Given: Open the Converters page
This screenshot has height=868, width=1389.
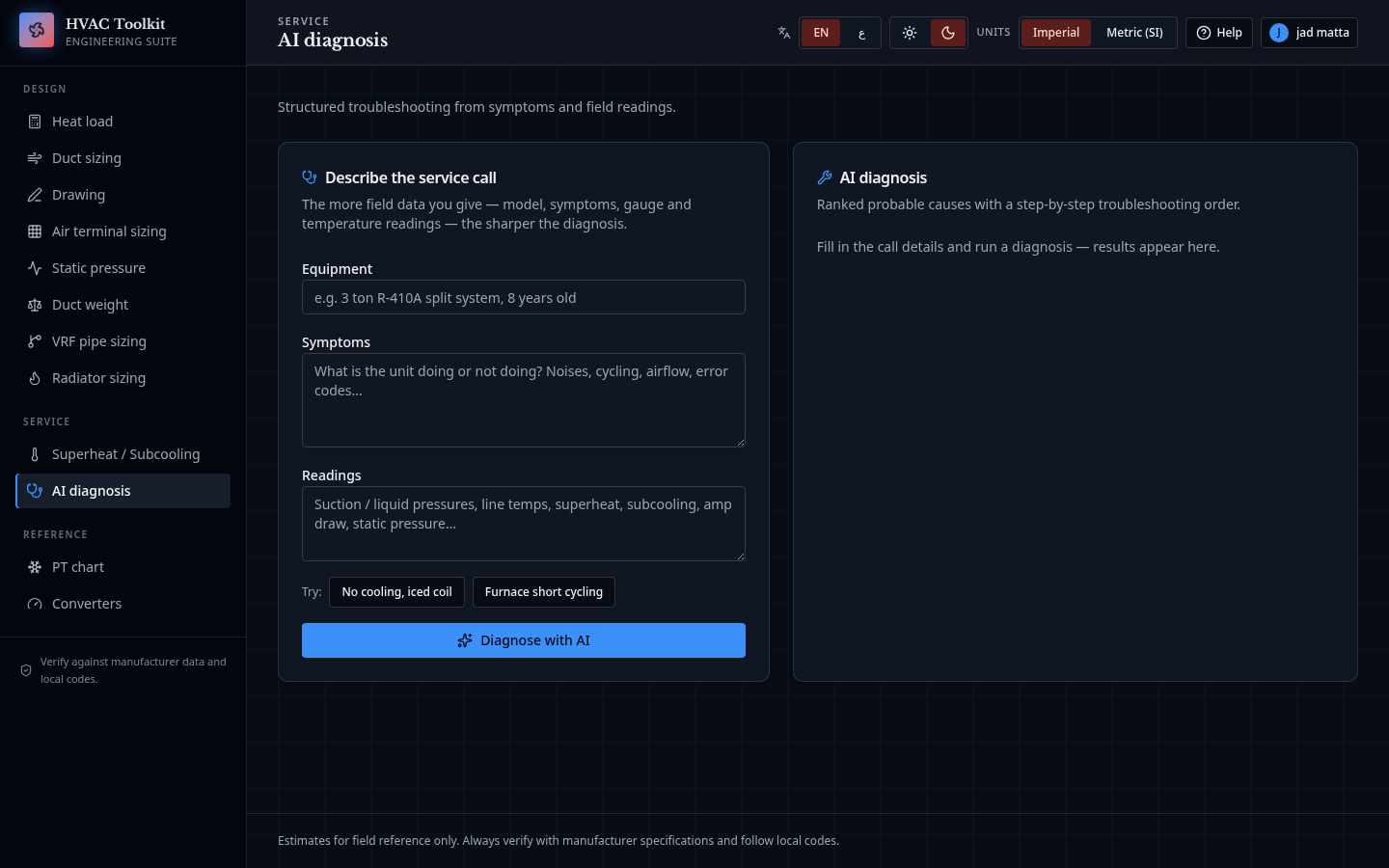Looking at the screenshot, I should (x=123, y=604).
